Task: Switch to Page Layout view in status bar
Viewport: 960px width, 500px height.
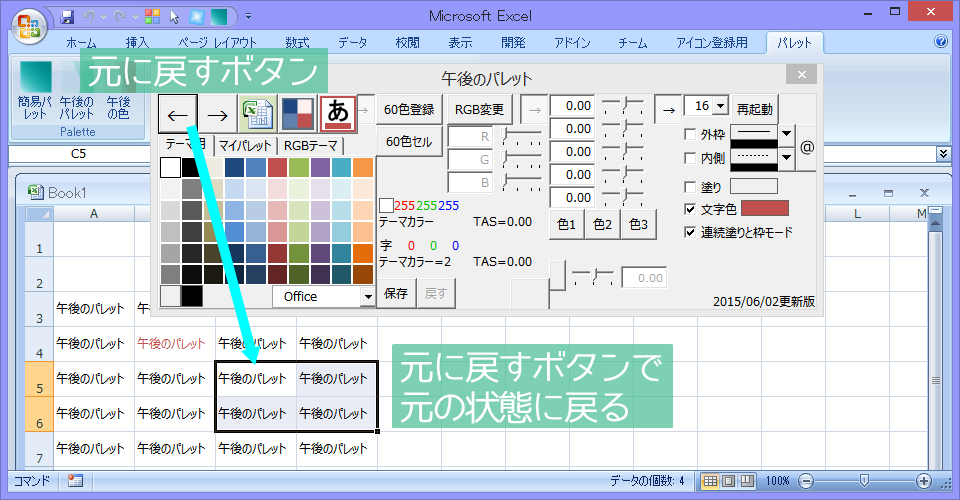Action: pyautogui.click(x=729, y=481)
